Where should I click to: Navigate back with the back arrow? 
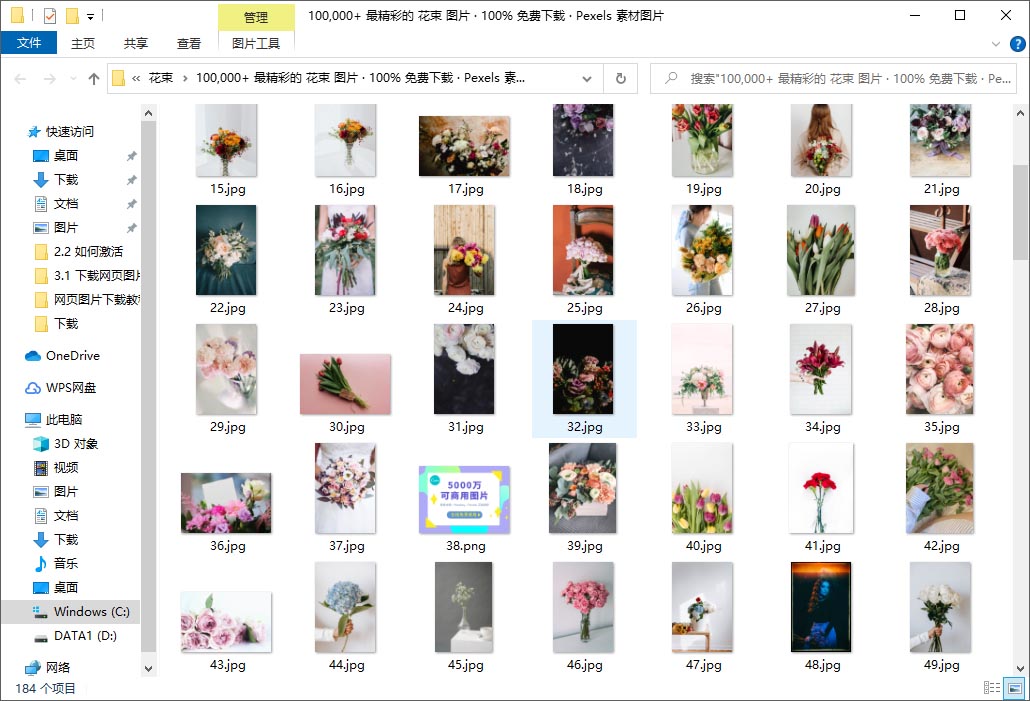point(21,78)
